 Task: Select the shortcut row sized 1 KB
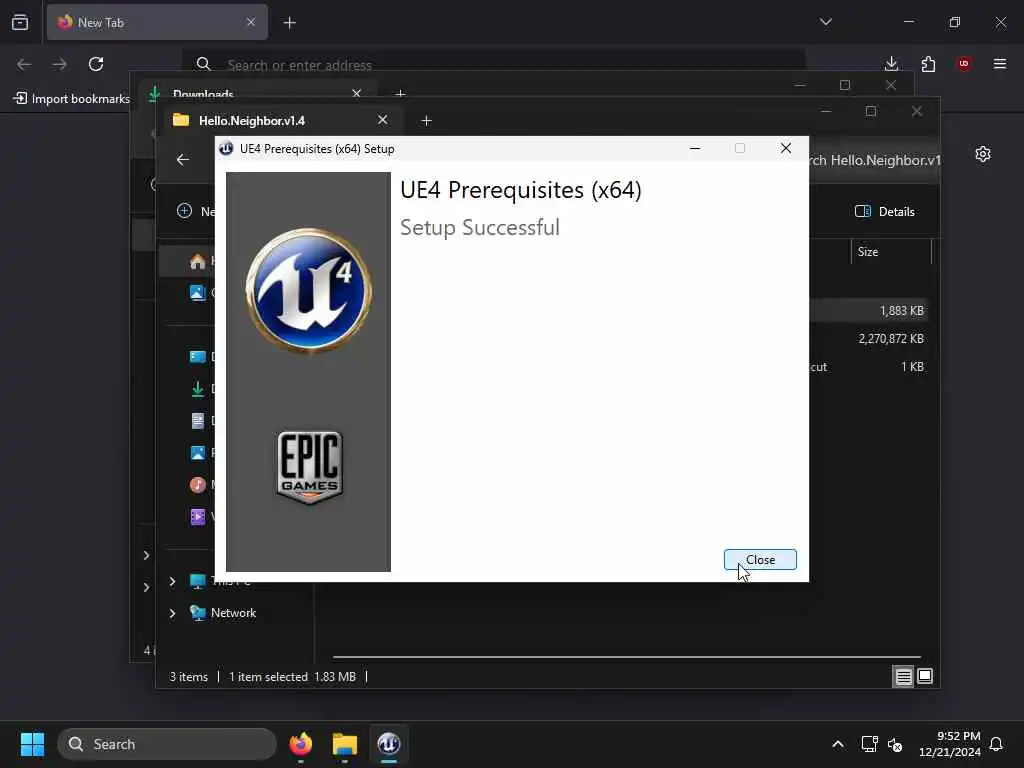pos(869,367)
